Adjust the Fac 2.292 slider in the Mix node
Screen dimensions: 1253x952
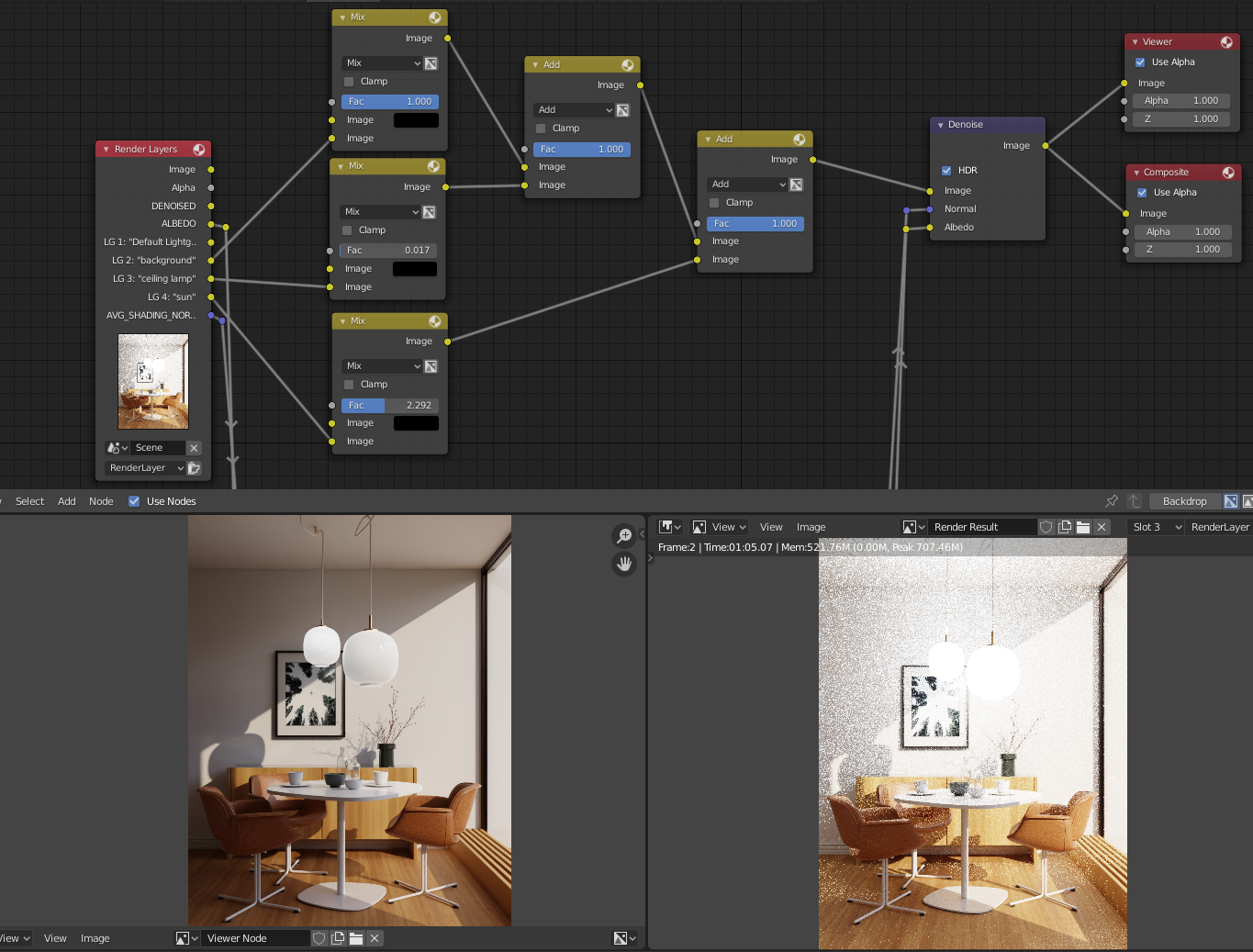point(389,405)
